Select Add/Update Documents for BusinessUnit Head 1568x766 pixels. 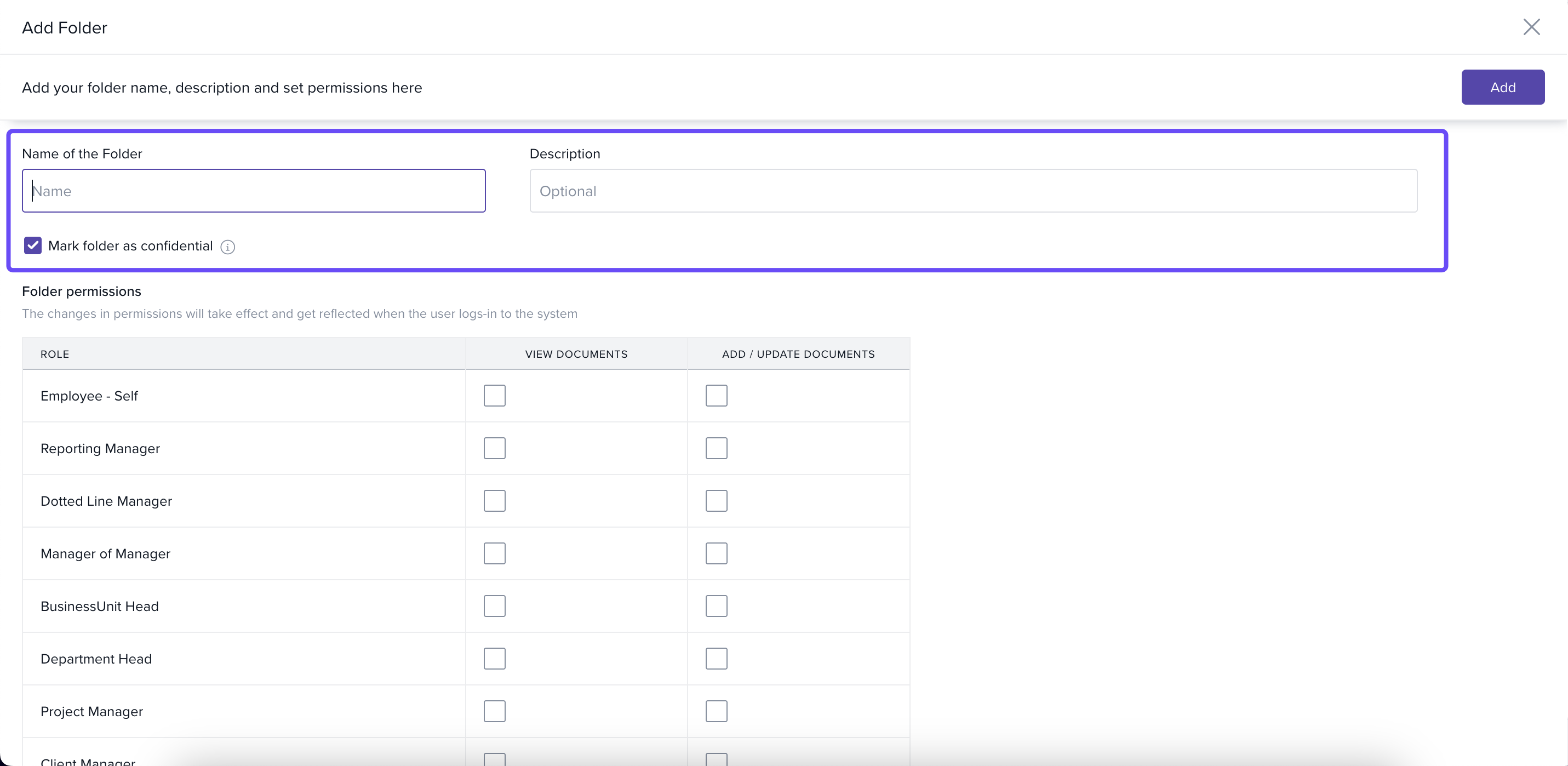(716, 606)
